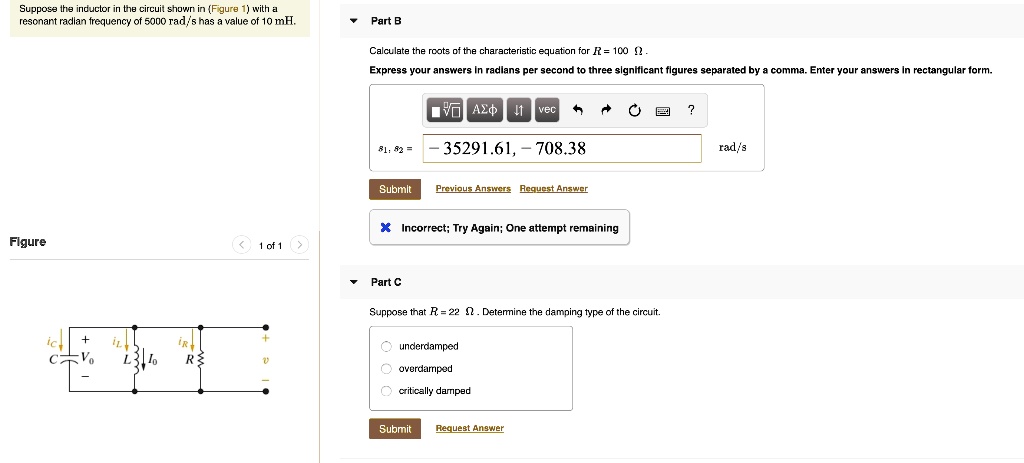Submit the Part B answer
1024x463 pixels.
[395, 189]
